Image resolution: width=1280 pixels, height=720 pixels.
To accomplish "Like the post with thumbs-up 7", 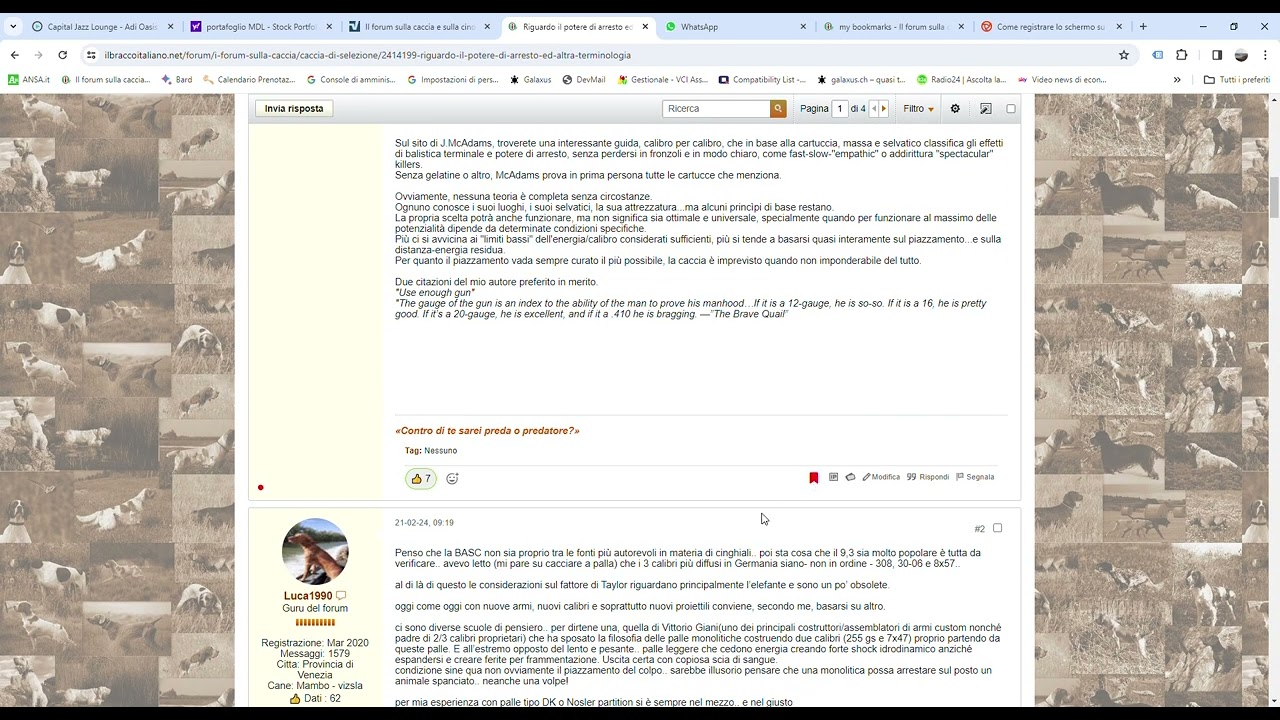I will tap(421, 479).
